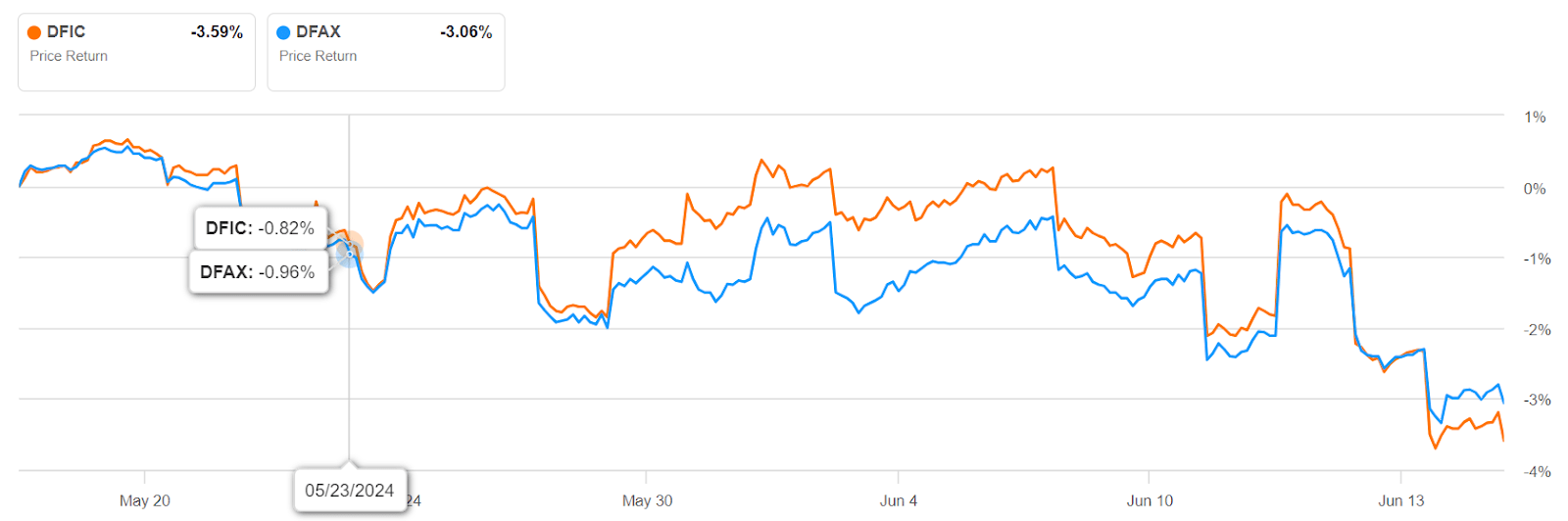
Task: Select the DFAX Price Return card
Action: (x=386, y=52)
